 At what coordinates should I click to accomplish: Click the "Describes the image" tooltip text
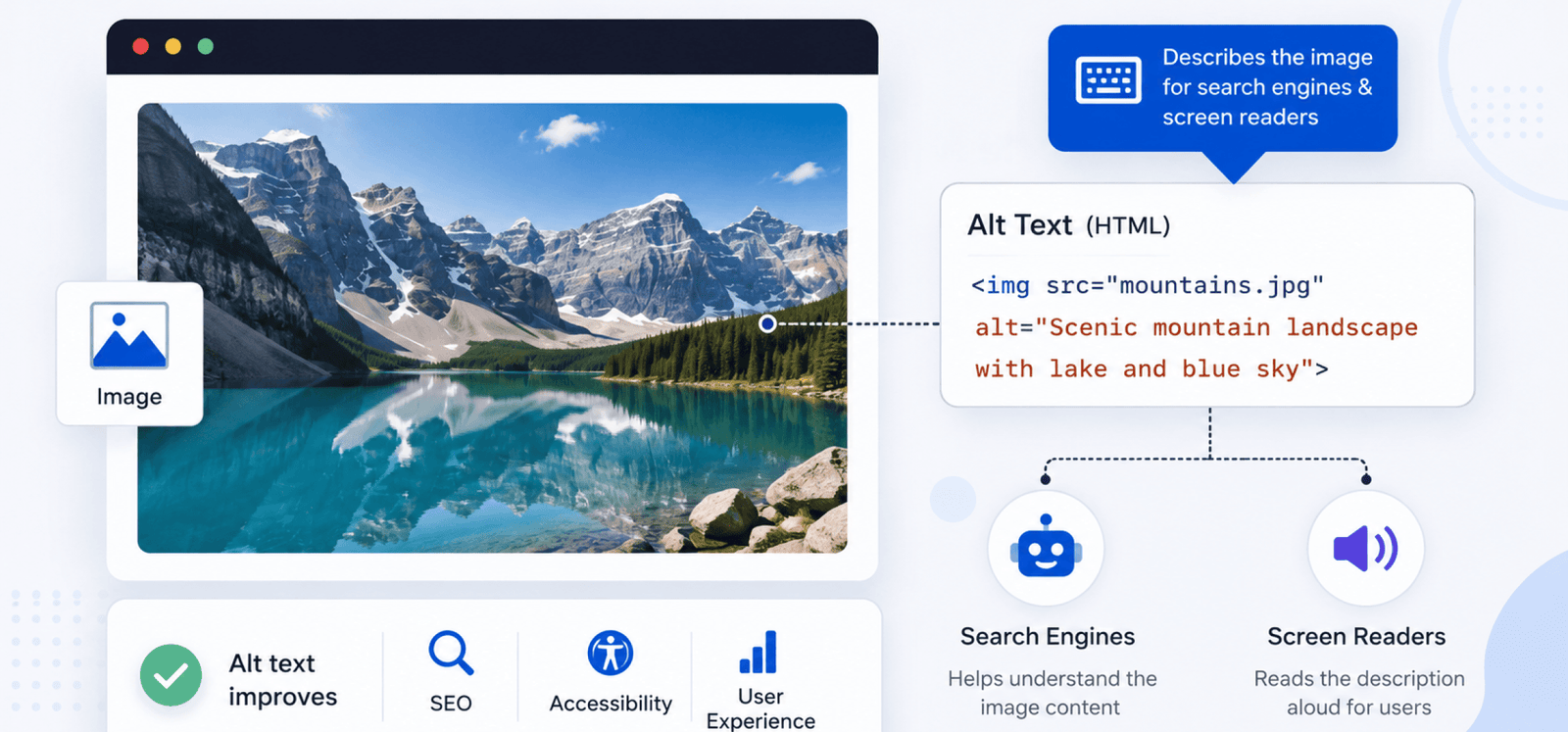click(x=1267, y=58)
